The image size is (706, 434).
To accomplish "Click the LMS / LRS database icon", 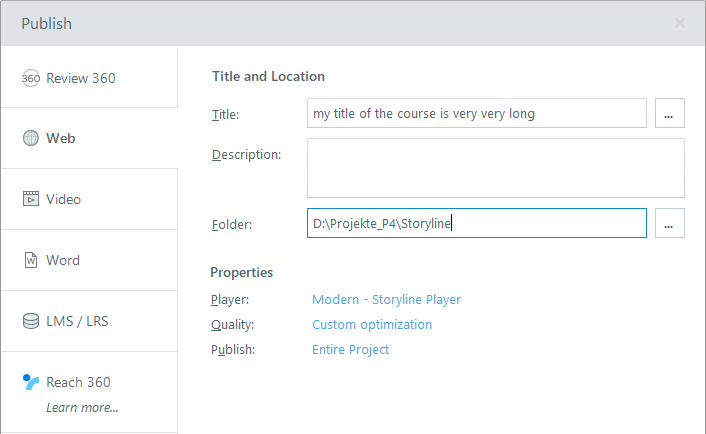I will pyautogui.click(x=30, y=321).
